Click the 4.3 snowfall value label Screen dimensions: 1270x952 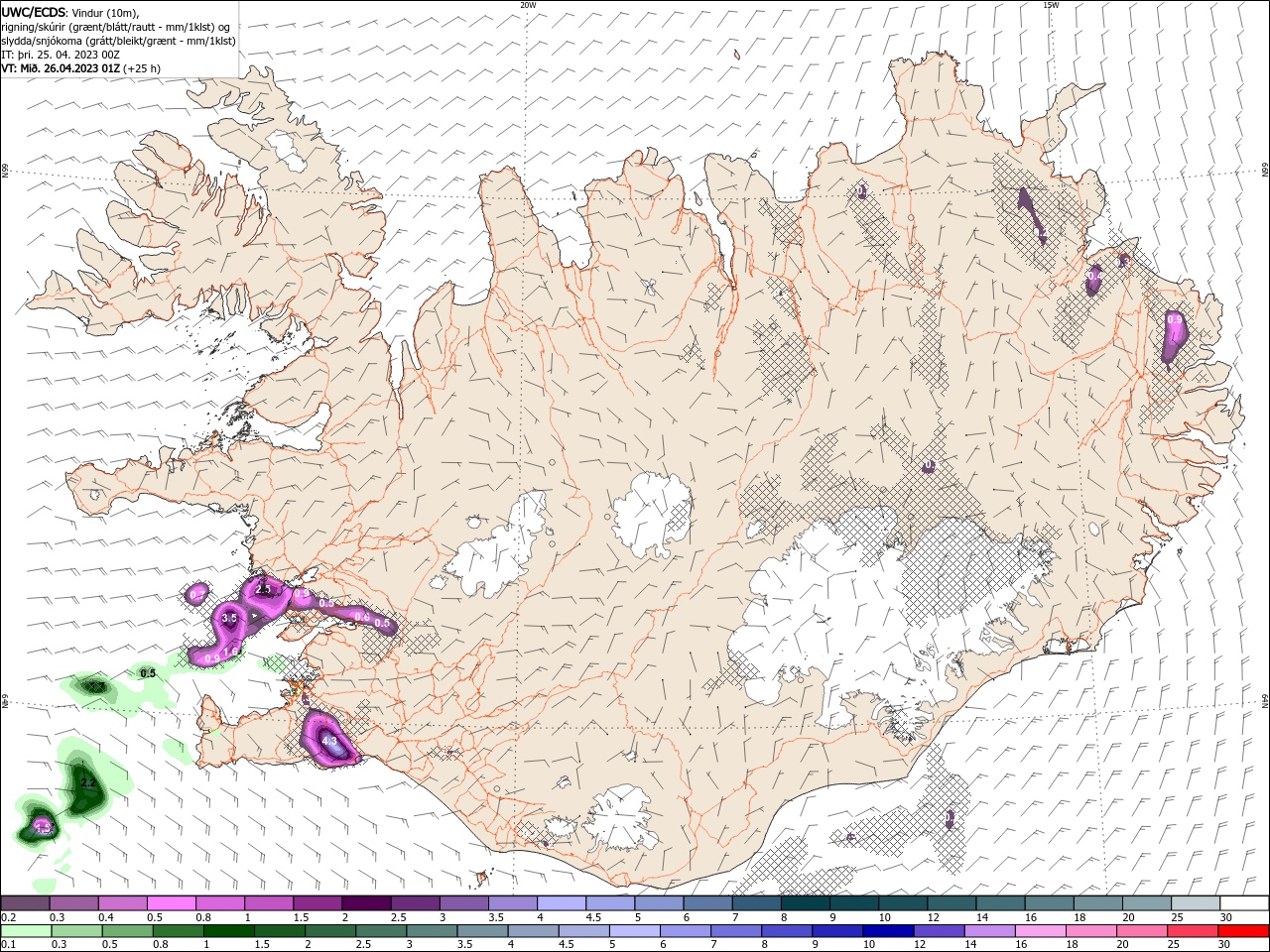click(x=330, y=741)
